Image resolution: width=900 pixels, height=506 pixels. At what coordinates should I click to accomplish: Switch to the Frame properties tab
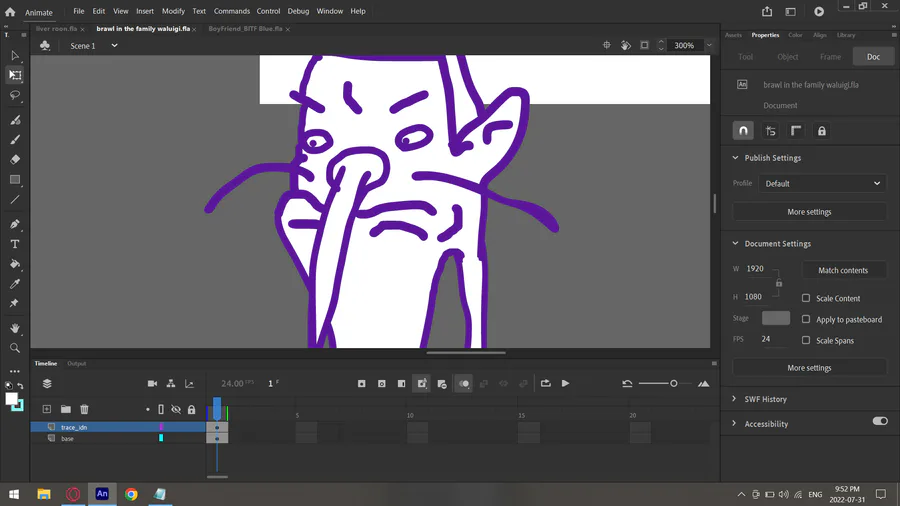[x=830, y=56]
